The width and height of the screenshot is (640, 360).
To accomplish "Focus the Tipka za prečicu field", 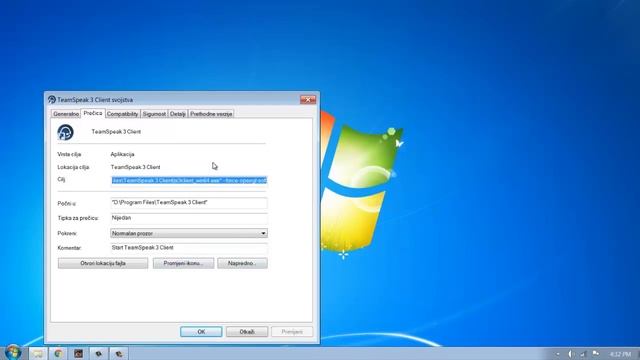I will (x=189, y=218).
